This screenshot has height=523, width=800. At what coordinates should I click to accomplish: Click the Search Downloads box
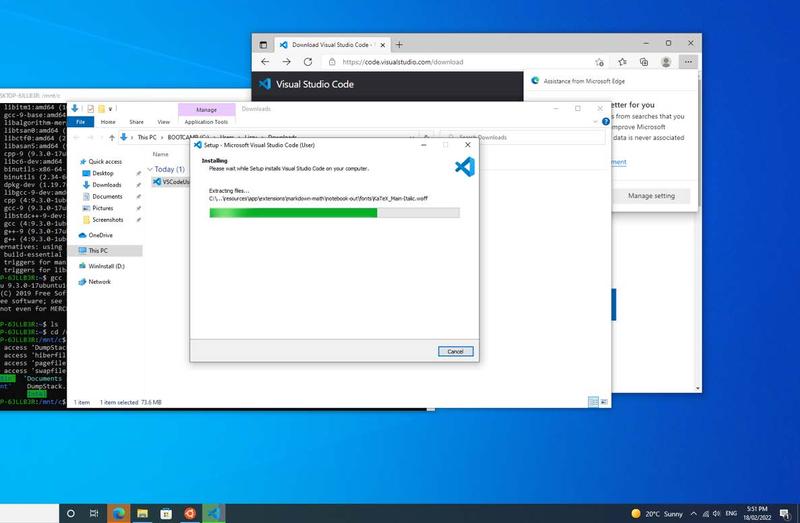pyautogui.click(x=522, y=137)
